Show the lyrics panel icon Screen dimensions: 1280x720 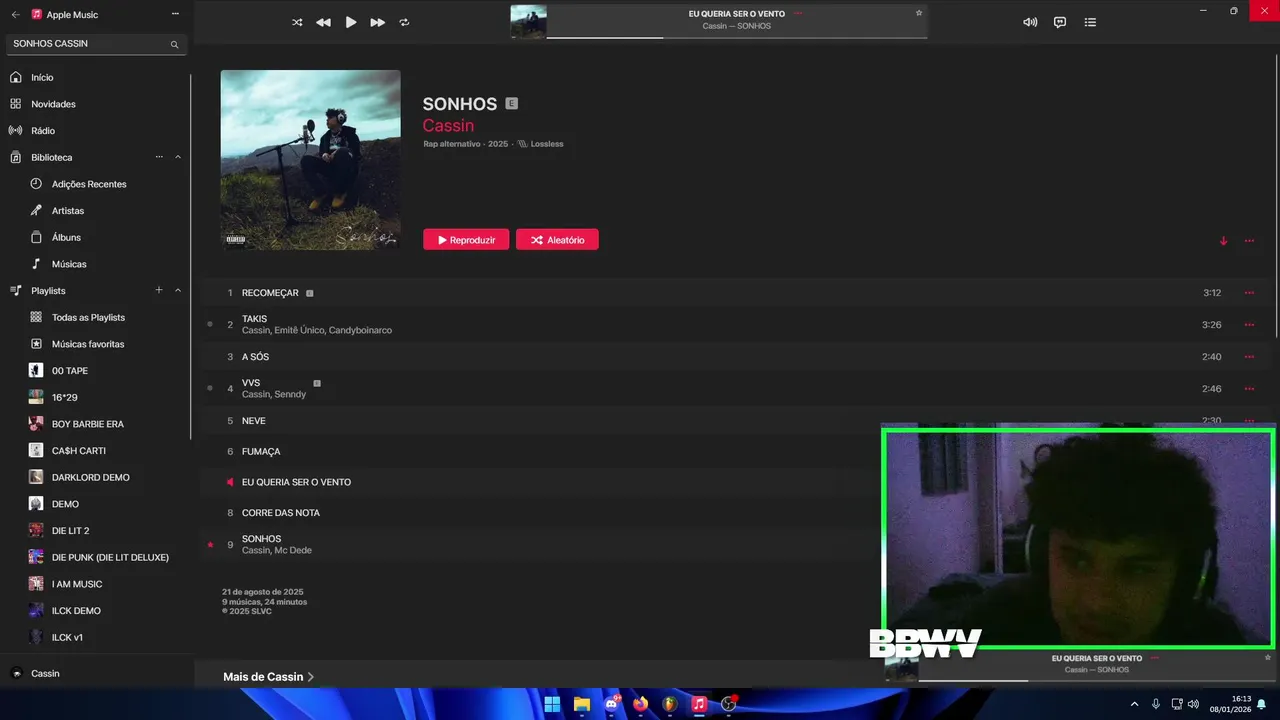point(1060,22)
